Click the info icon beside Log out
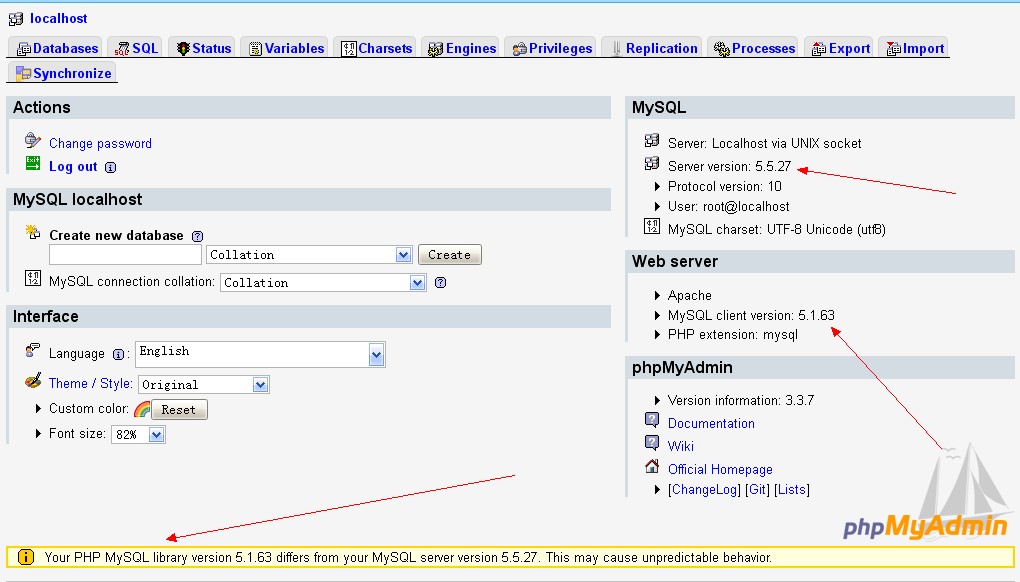The width and height of the screenshot is (1020, 582). click(x=111, y=167)
